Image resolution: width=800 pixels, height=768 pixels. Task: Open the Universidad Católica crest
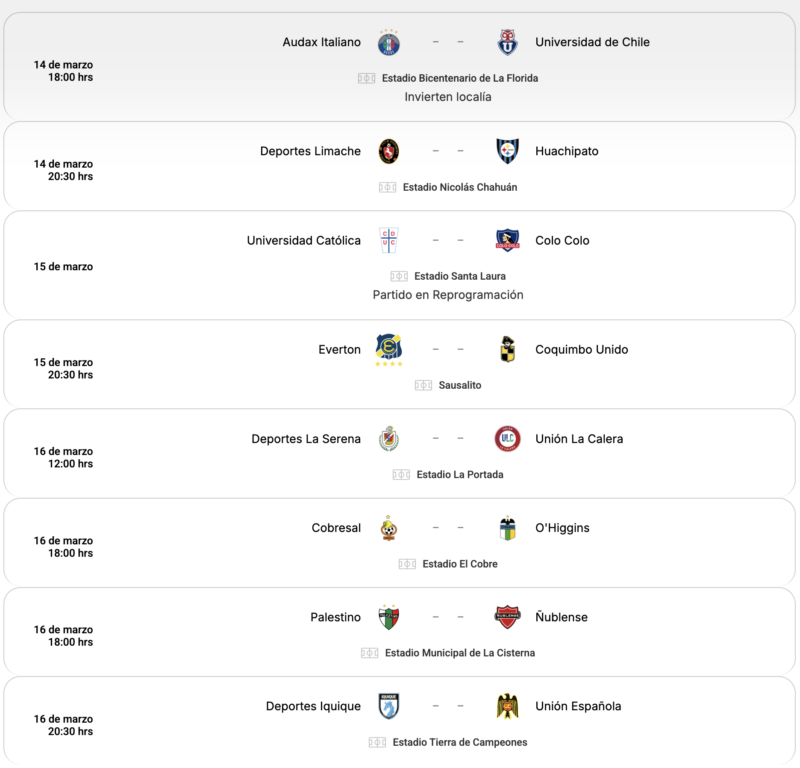pyautogui.click(x=388, y=240)
